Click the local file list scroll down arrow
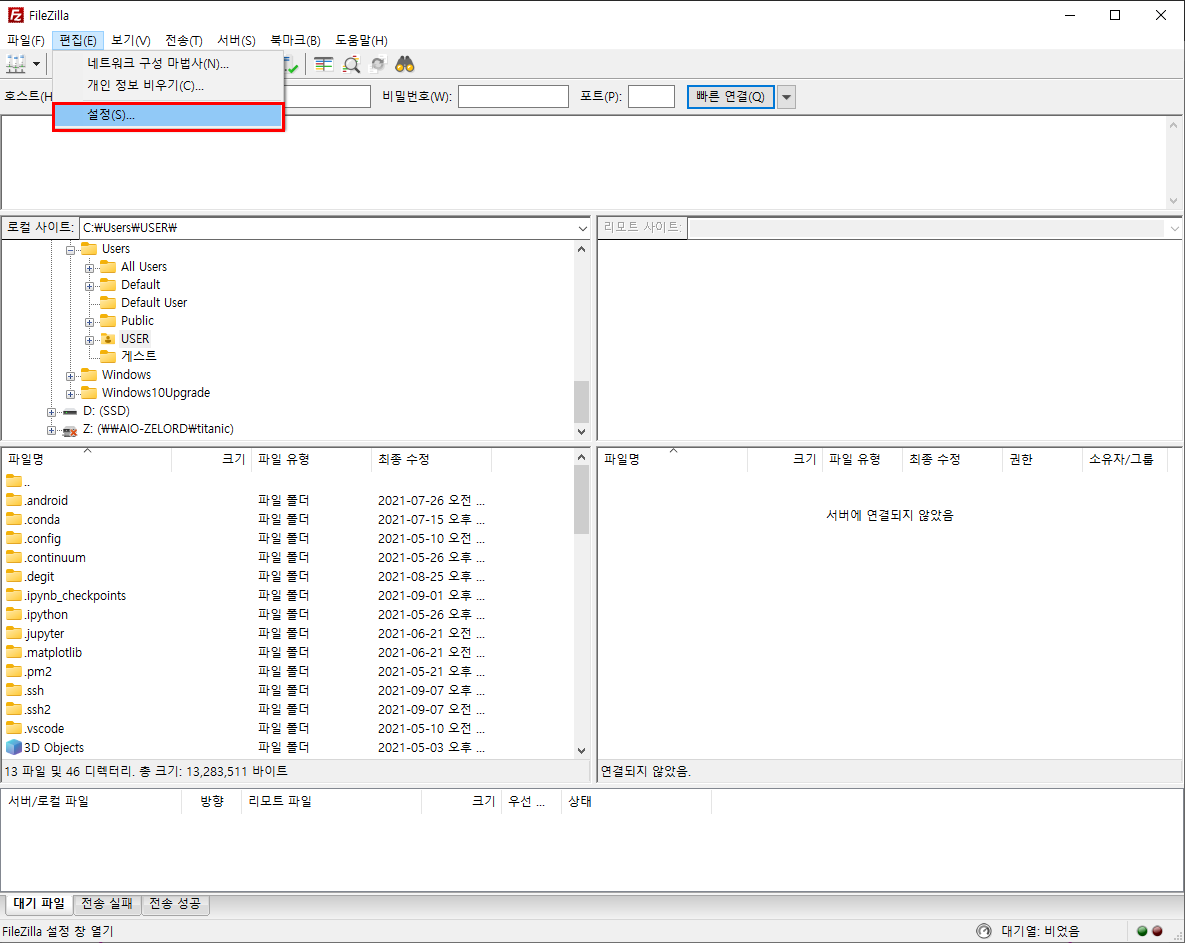Image resolution: width=1185 pixels, height=943 pixels. pyautogui.click(x=581, y=750)
